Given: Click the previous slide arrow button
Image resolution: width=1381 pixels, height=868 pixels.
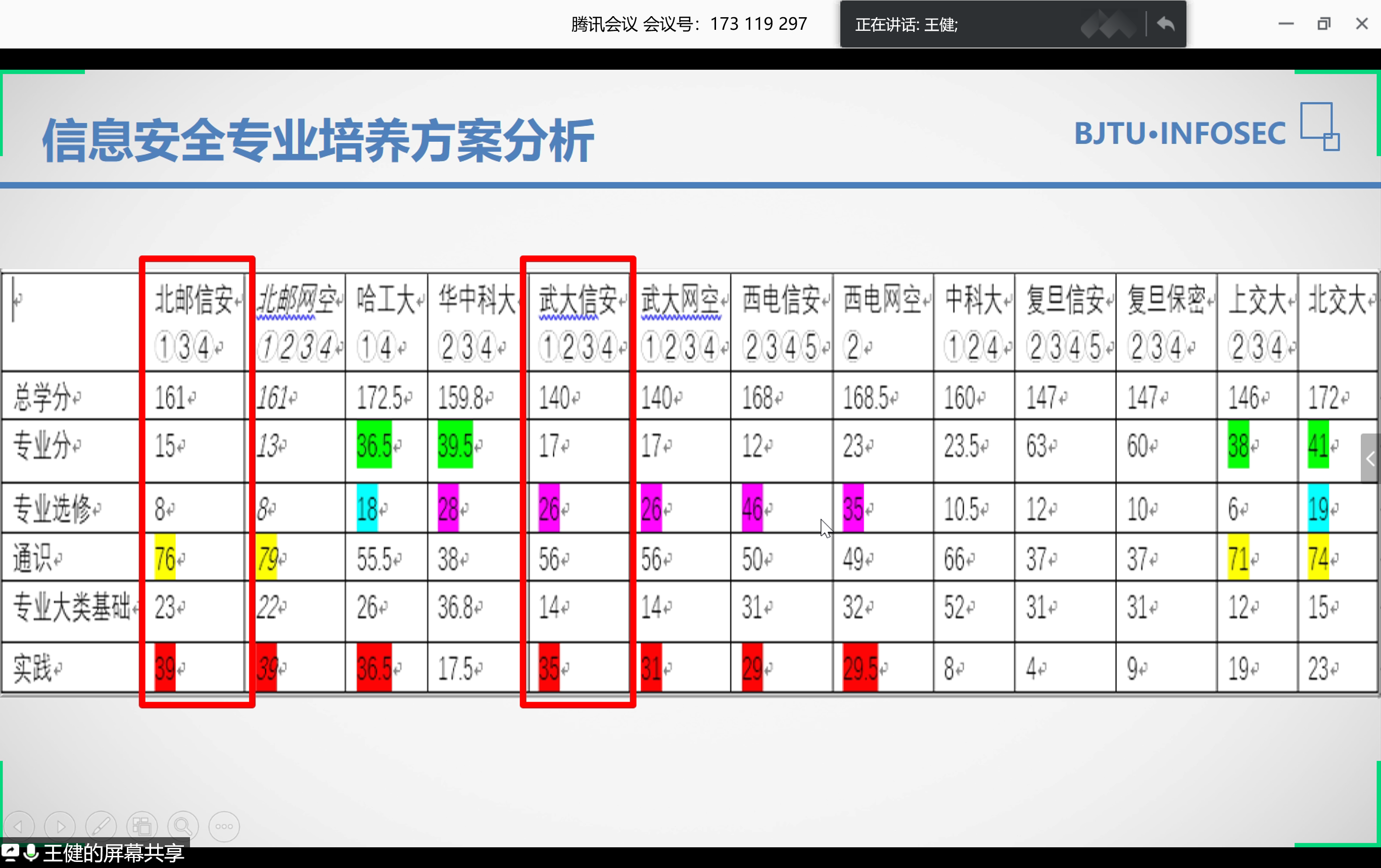Looking at the screenshot, I should (x=19, y=826).
